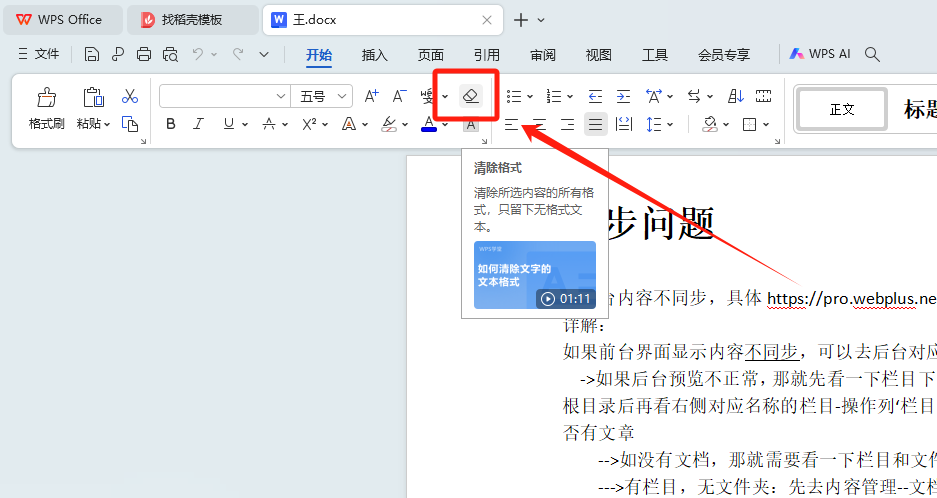Click the Clear Formatting eraser icon
The image size is (937, 498).
point(470,96)
